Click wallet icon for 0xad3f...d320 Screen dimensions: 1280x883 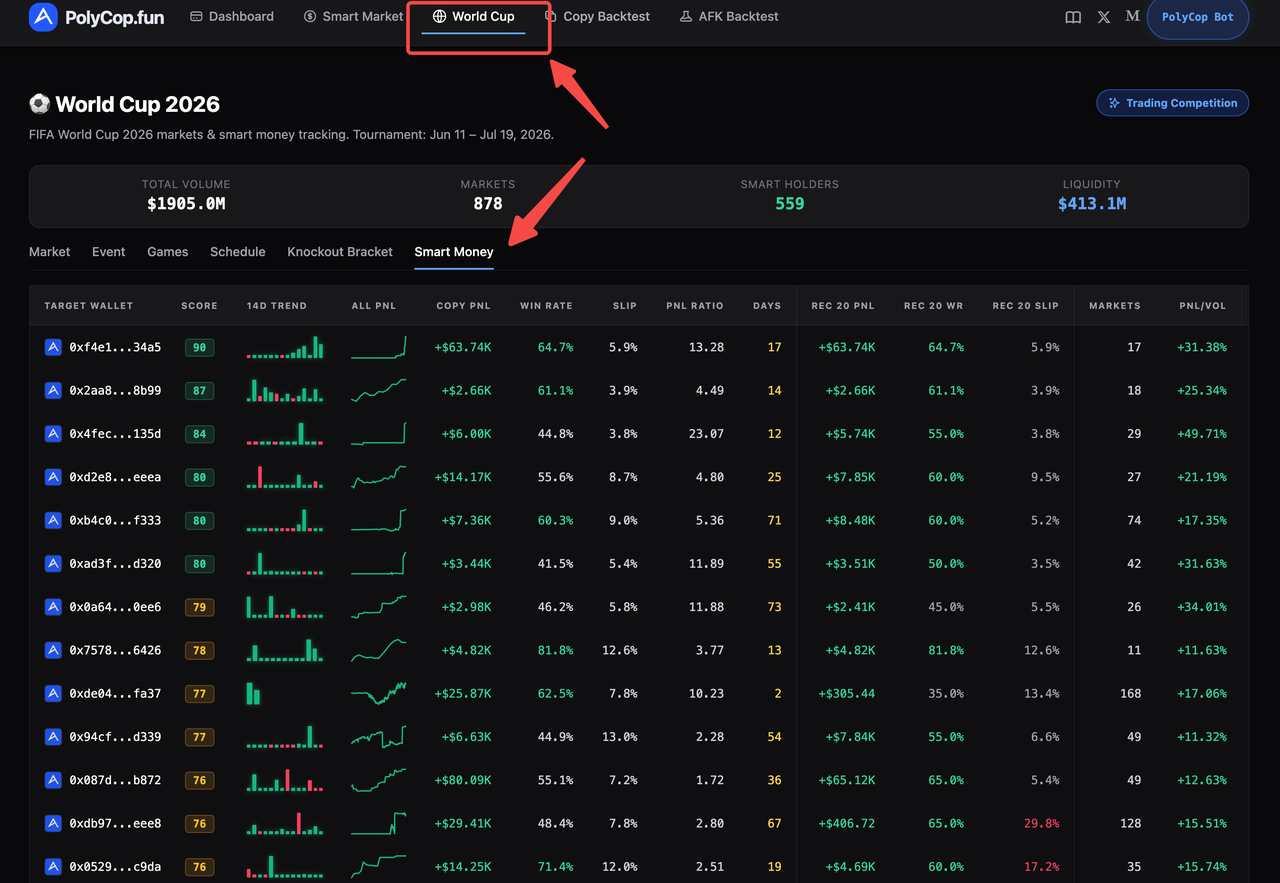click(53, 564)
